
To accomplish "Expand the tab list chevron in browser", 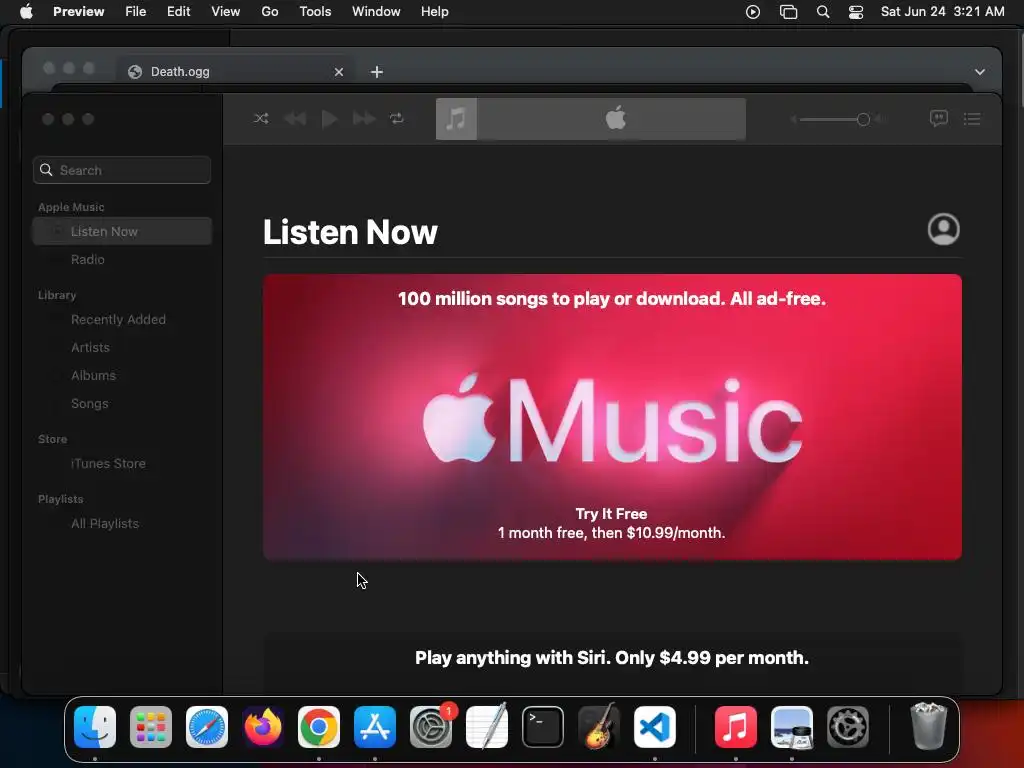I will [980, 72].
